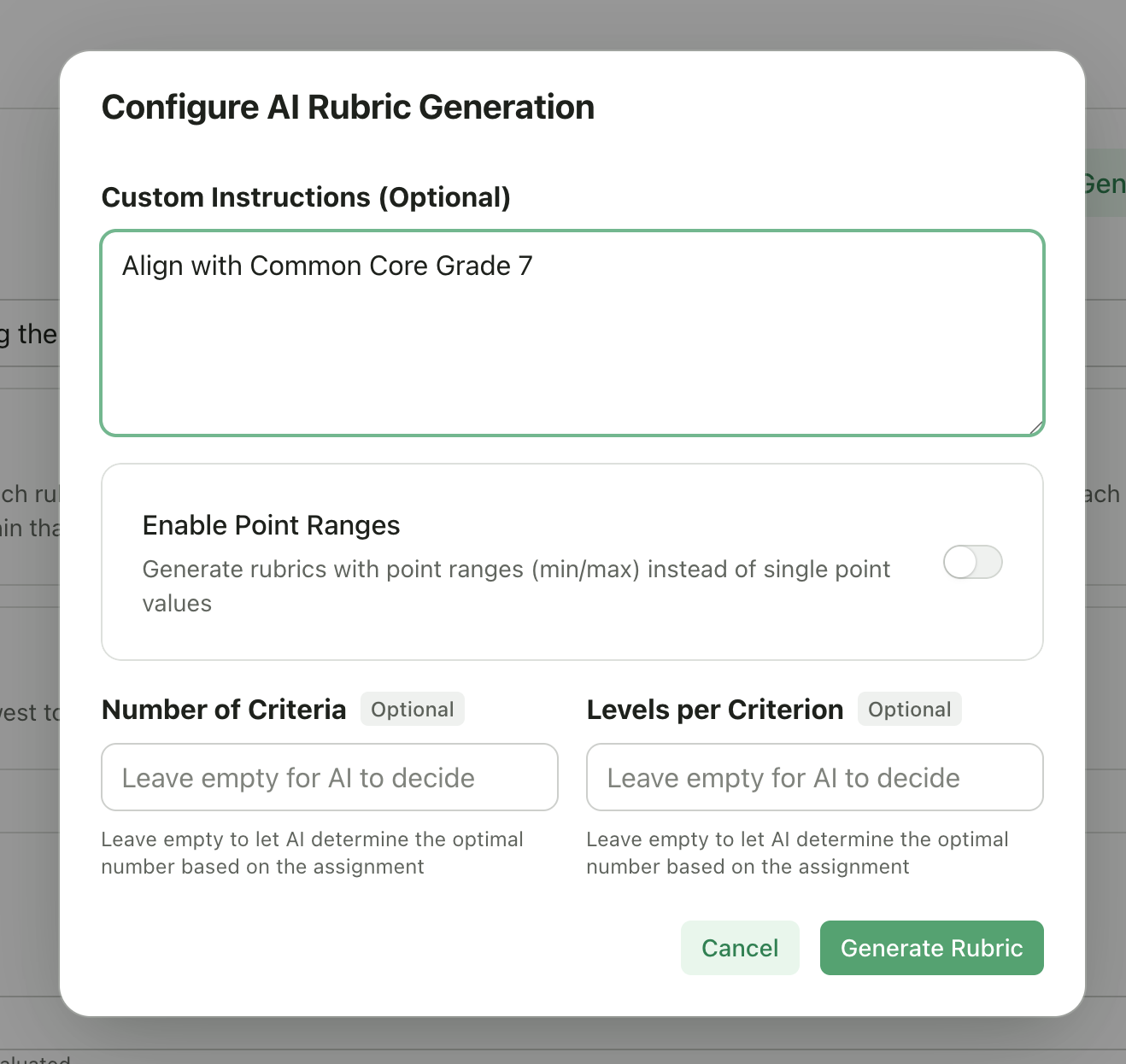Viewport: 1126px width, 1064px height.
Task: Click the Number of Criteria label
Action: [x=224, y=709]
